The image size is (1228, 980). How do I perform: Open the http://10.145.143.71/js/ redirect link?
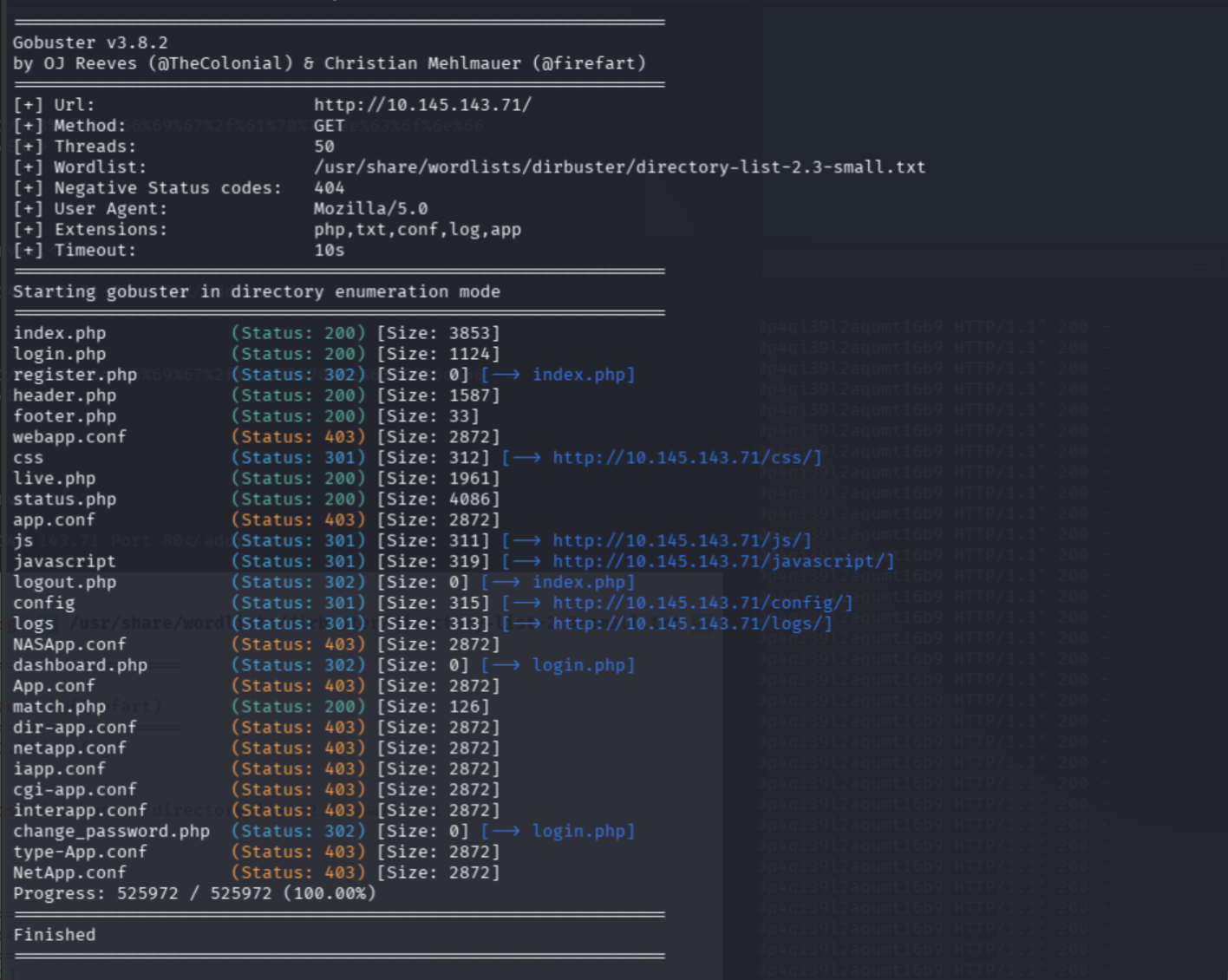pyautogui.click(x=677, y=541)
